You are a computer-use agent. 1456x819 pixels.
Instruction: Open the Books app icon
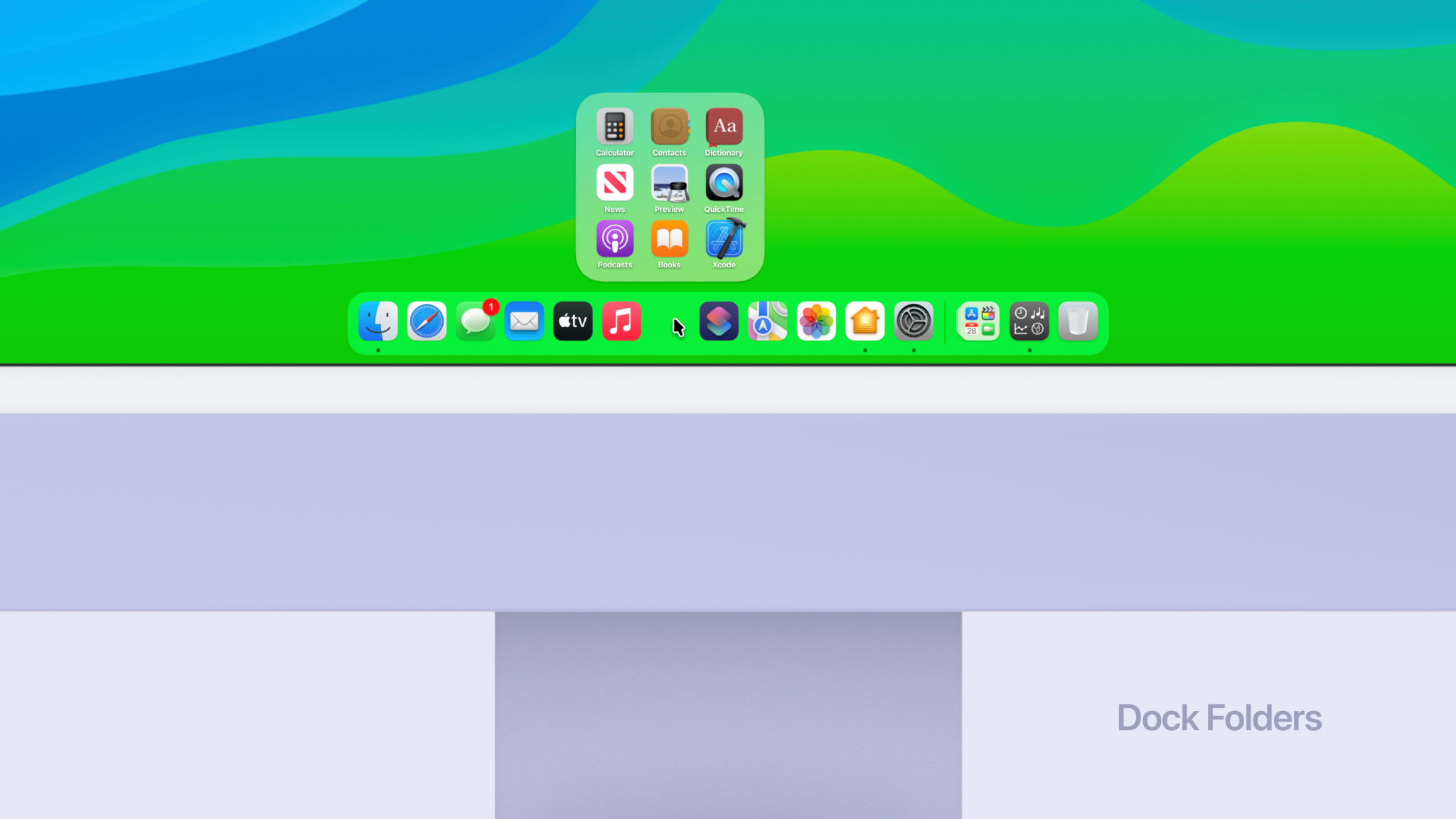click(669, 239)
